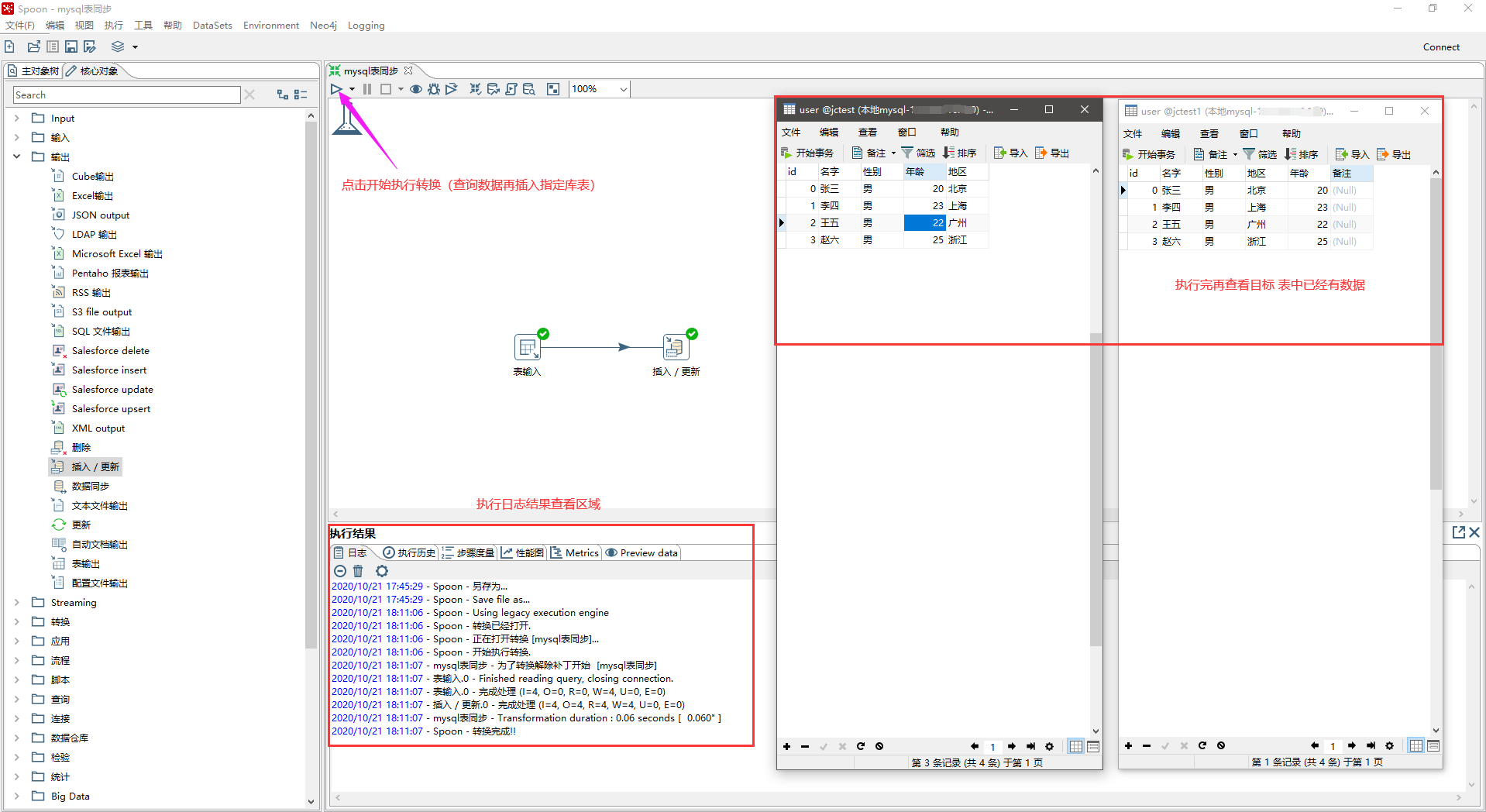The width and height of the screenshot is (1486, 812).
Task: Click the Connect button
Action: (x=1441, y=46)
